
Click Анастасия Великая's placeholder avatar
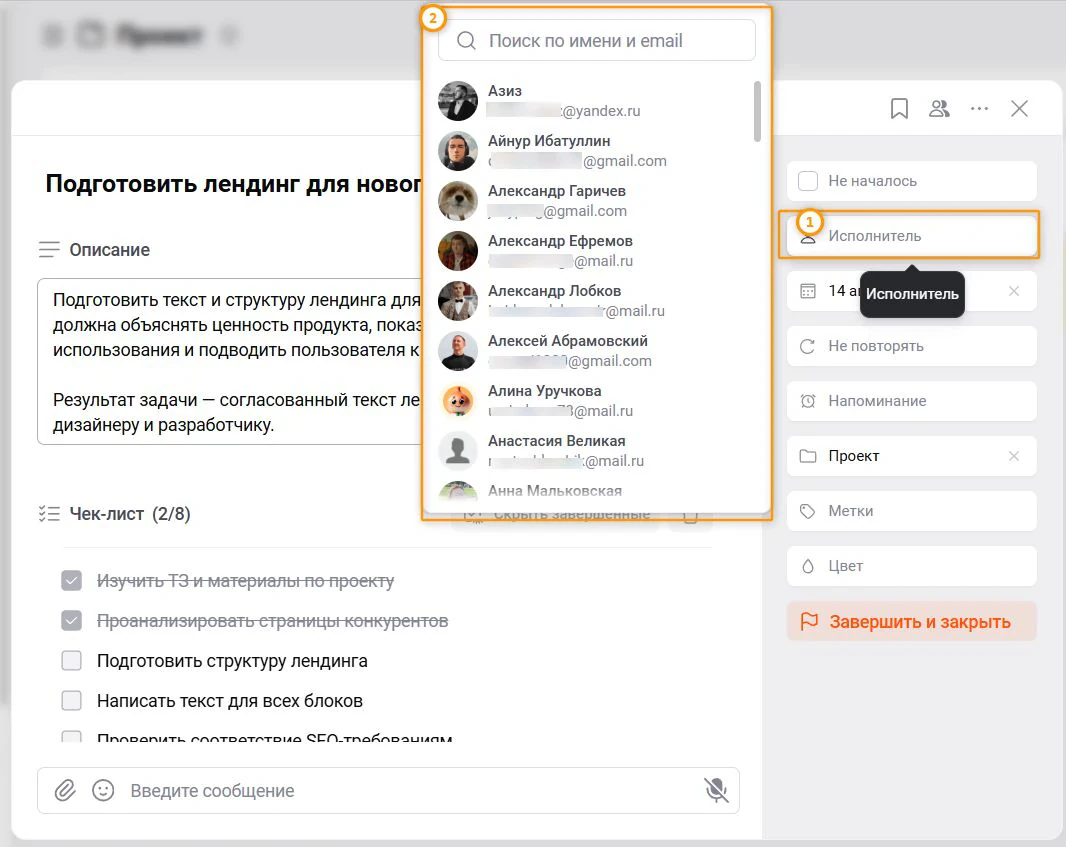[458, 450]
